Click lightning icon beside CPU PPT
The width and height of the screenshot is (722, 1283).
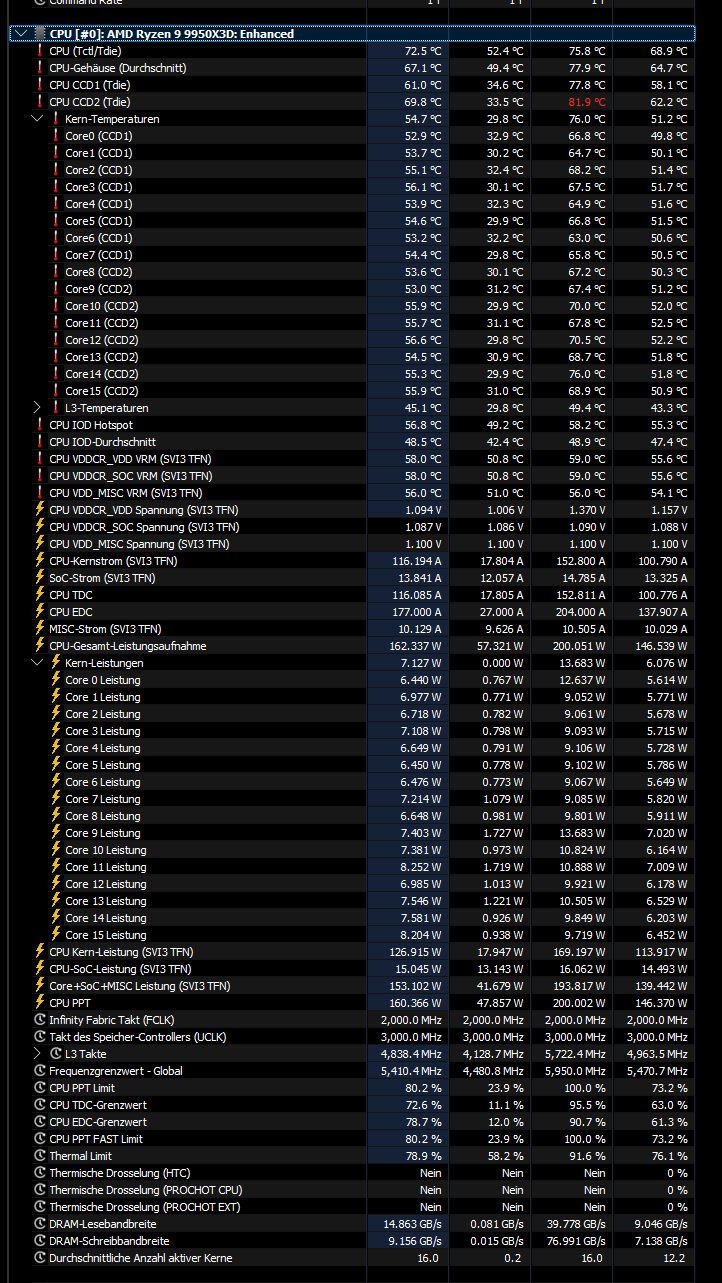click(x=40, y=1003)
